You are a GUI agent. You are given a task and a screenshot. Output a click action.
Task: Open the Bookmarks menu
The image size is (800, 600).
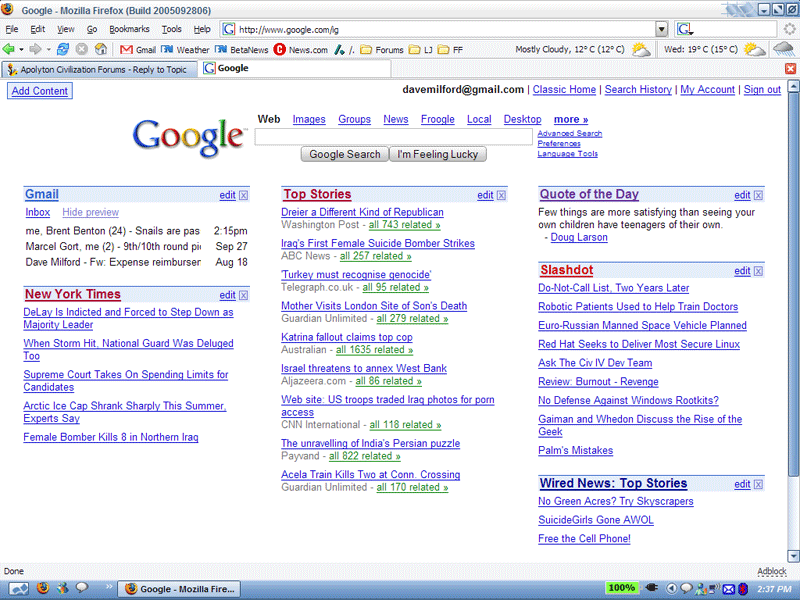pyautogui.click(x=128, y=29)
